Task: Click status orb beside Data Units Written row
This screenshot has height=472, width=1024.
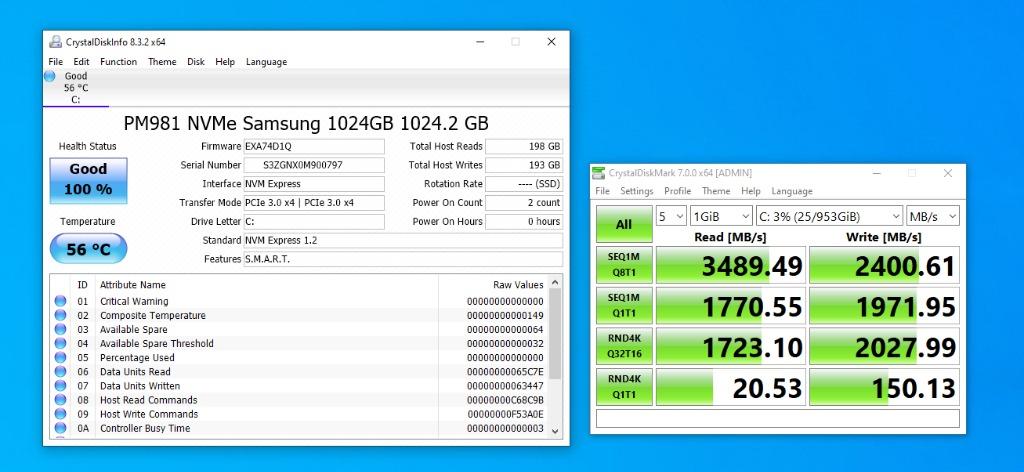Action: 61,386
